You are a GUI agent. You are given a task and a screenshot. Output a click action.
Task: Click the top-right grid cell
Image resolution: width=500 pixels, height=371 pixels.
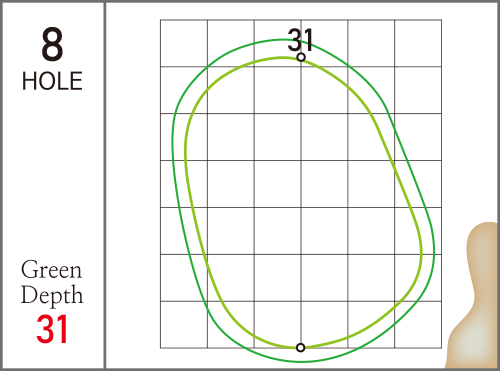(418, 43)
